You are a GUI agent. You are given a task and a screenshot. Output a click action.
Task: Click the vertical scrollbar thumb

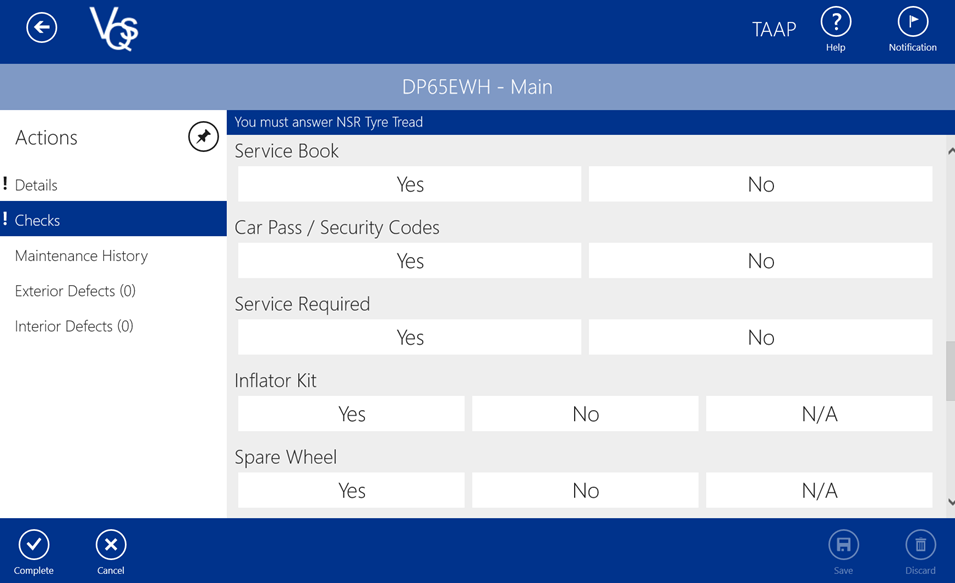950,370
